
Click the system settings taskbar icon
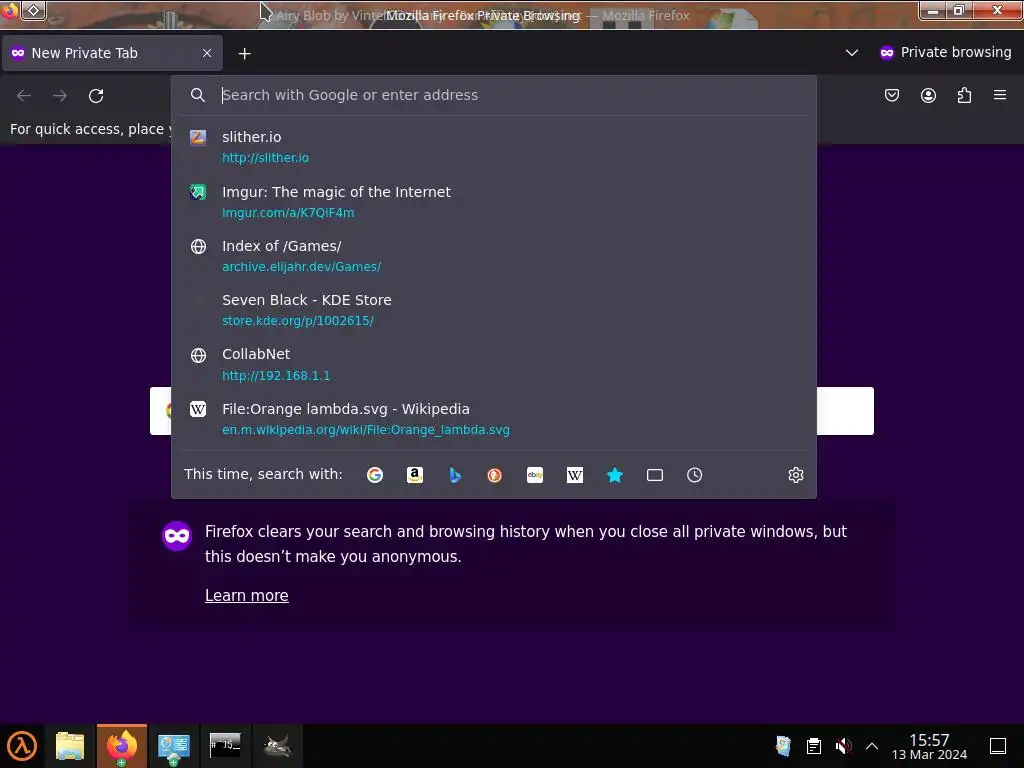173,746
